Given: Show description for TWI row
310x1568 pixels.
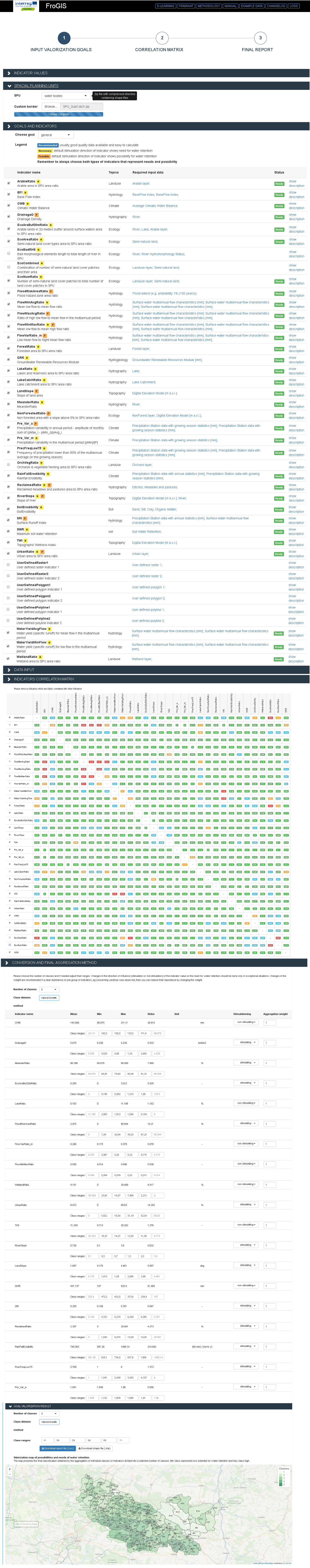Looking at the screenshot, I should pos(296,542).
